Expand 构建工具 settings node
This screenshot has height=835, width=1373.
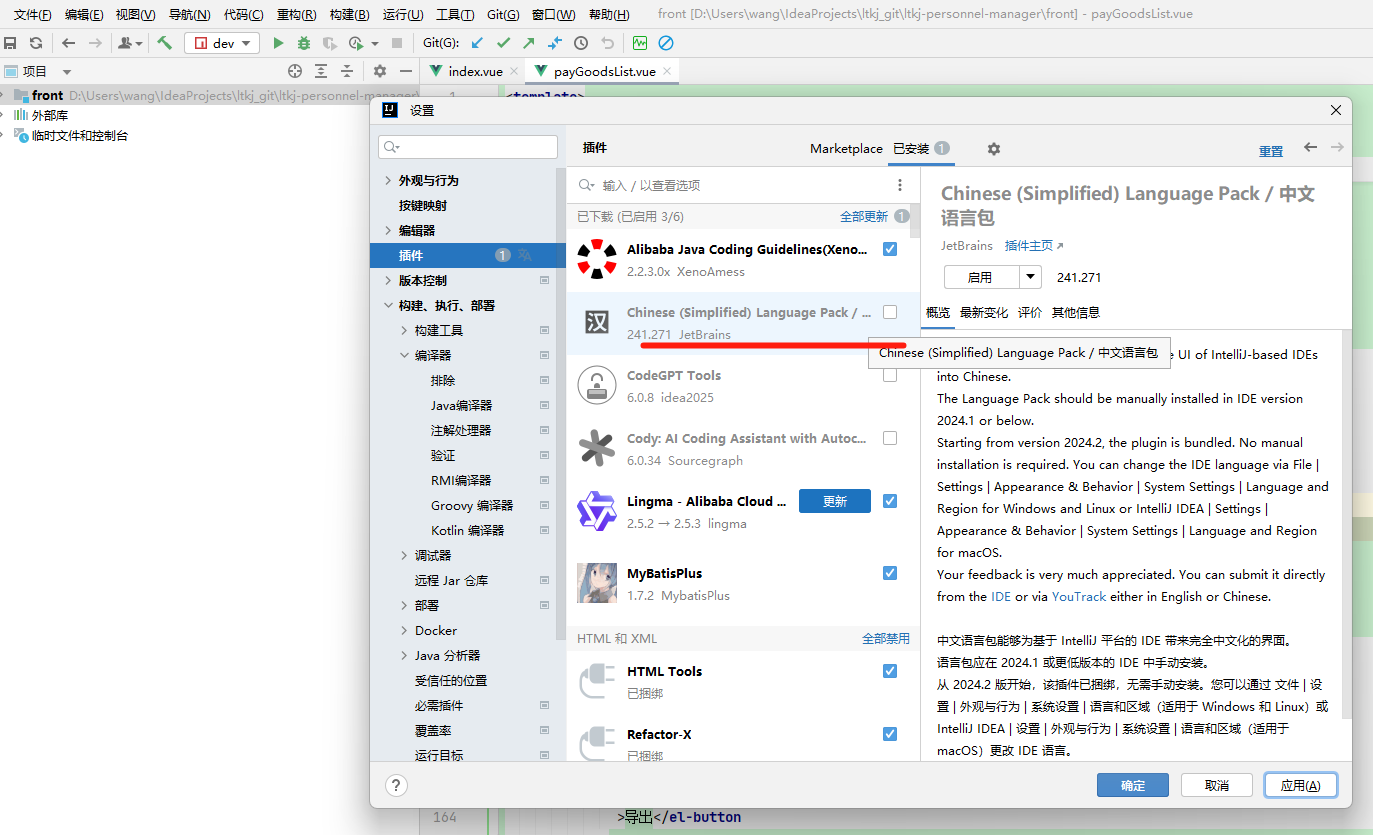404,331
